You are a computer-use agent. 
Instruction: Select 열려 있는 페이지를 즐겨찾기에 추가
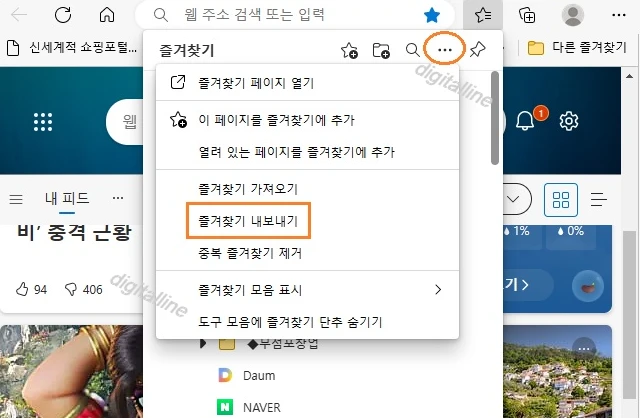pos(307,152)
